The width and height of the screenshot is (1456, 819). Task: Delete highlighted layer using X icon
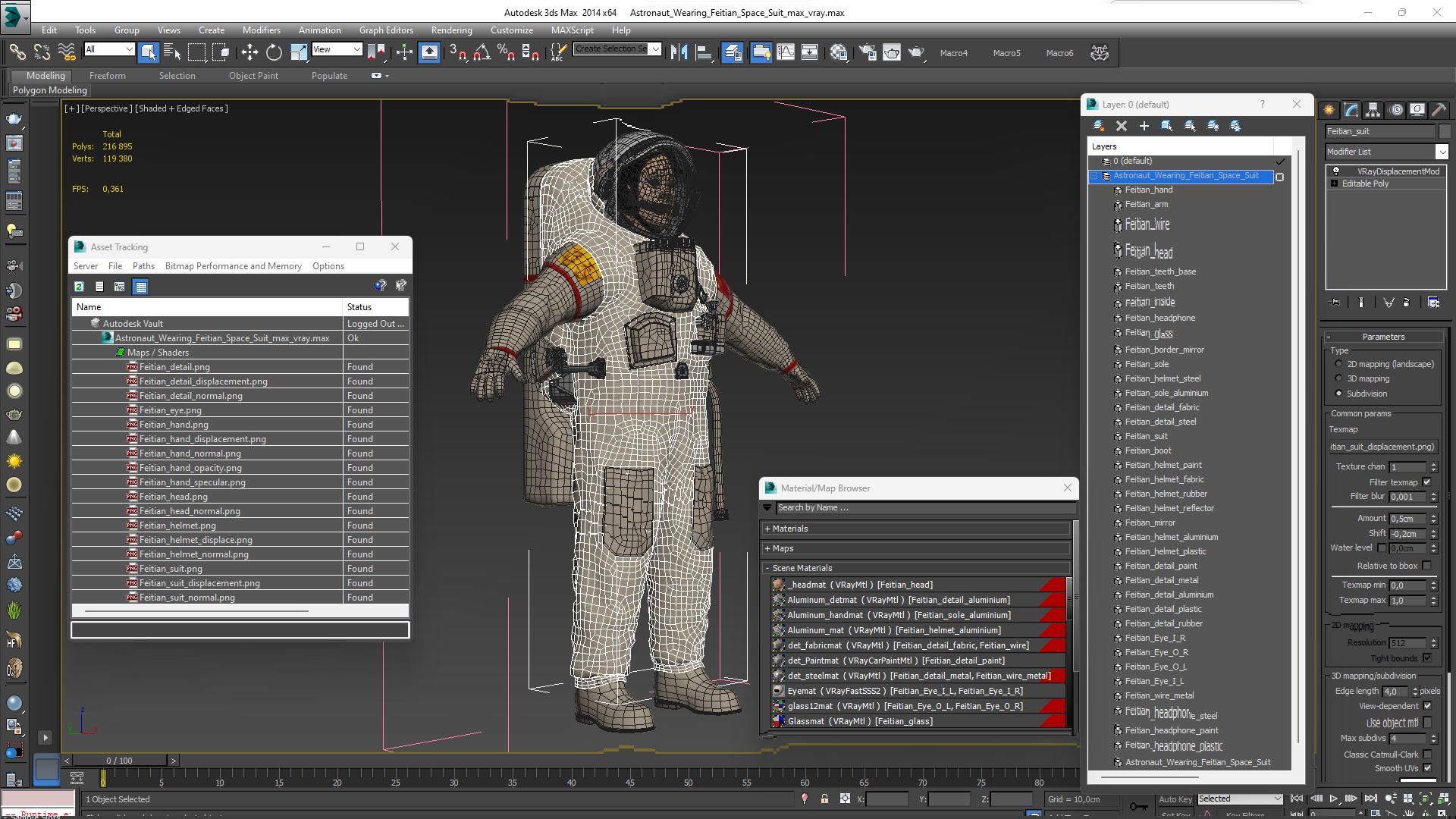(1122, 126)
